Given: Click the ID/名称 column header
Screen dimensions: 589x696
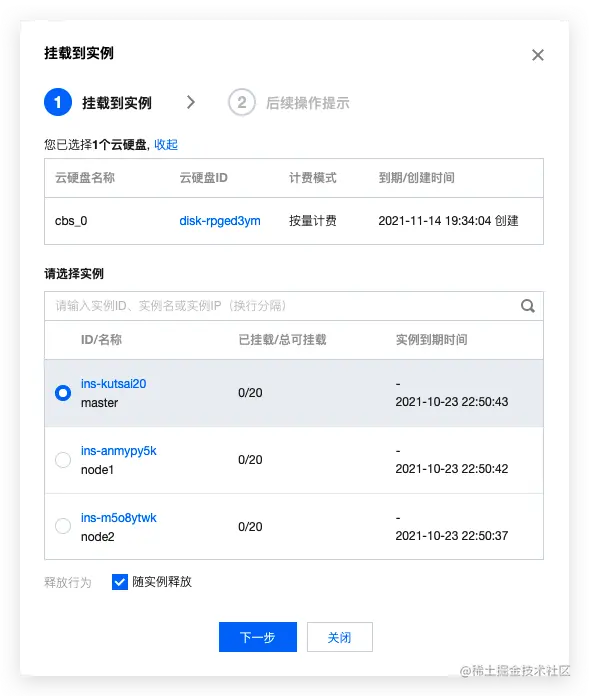Looking at the screenshot, I should point(101,340).
